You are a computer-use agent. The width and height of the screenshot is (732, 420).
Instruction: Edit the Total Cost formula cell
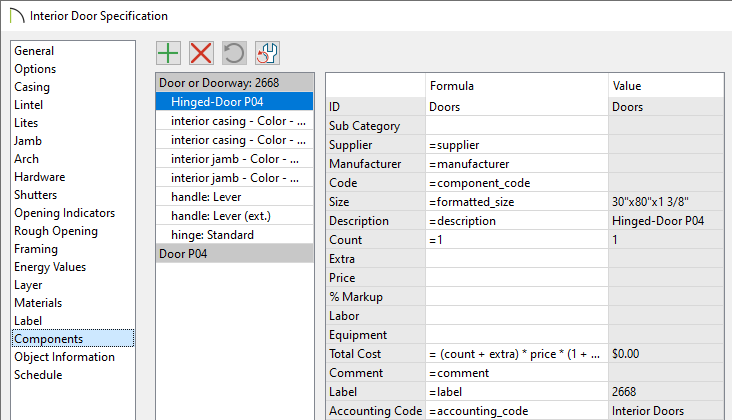pos(517,354)
